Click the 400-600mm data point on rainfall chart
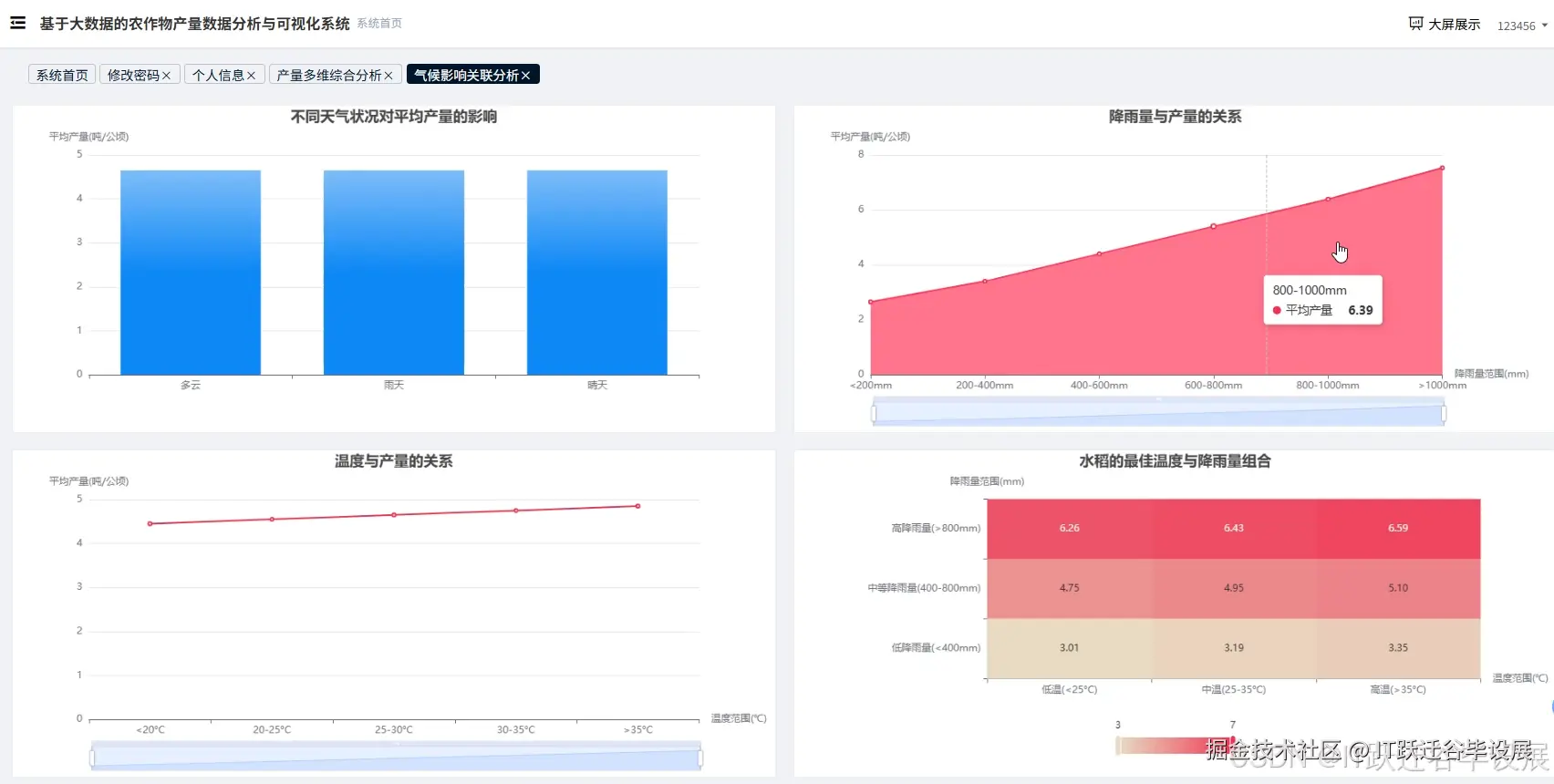 1099,253
